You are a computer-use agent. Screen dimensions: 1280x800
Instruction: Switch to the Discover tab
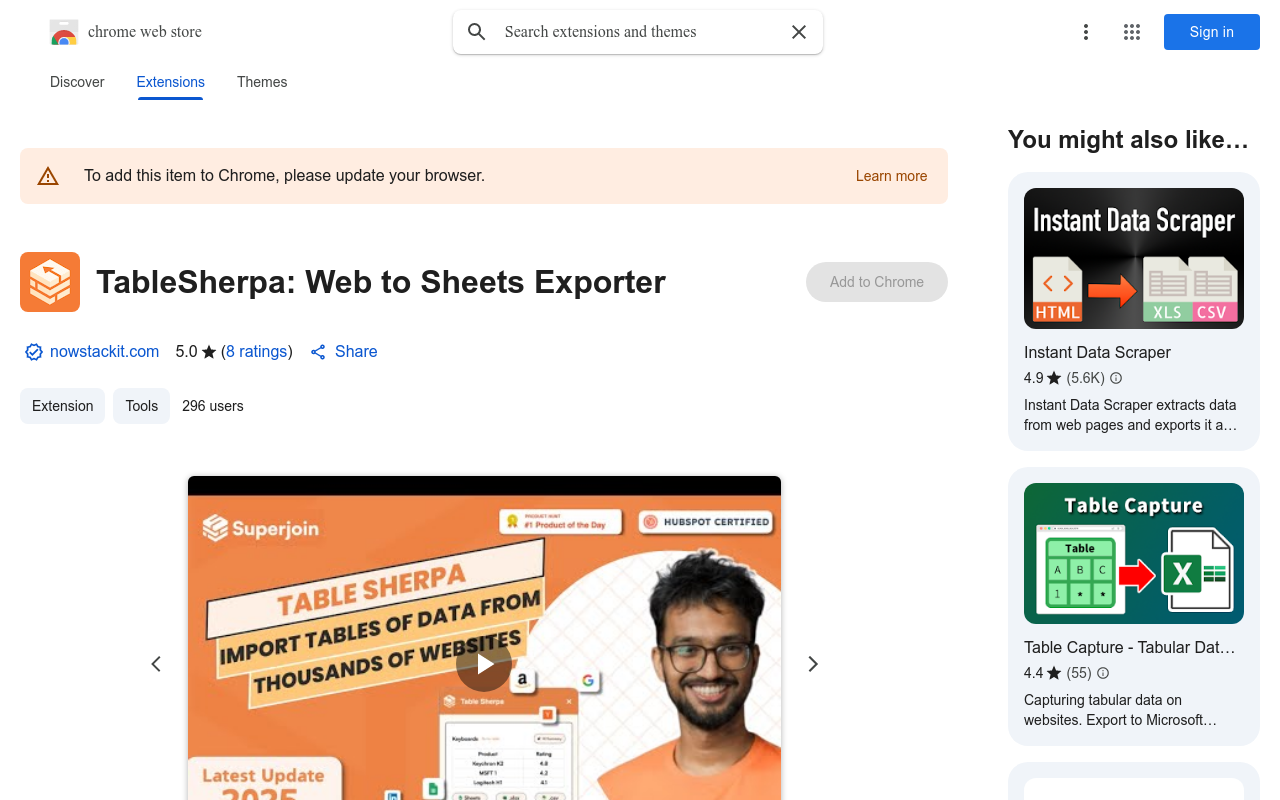77,82
